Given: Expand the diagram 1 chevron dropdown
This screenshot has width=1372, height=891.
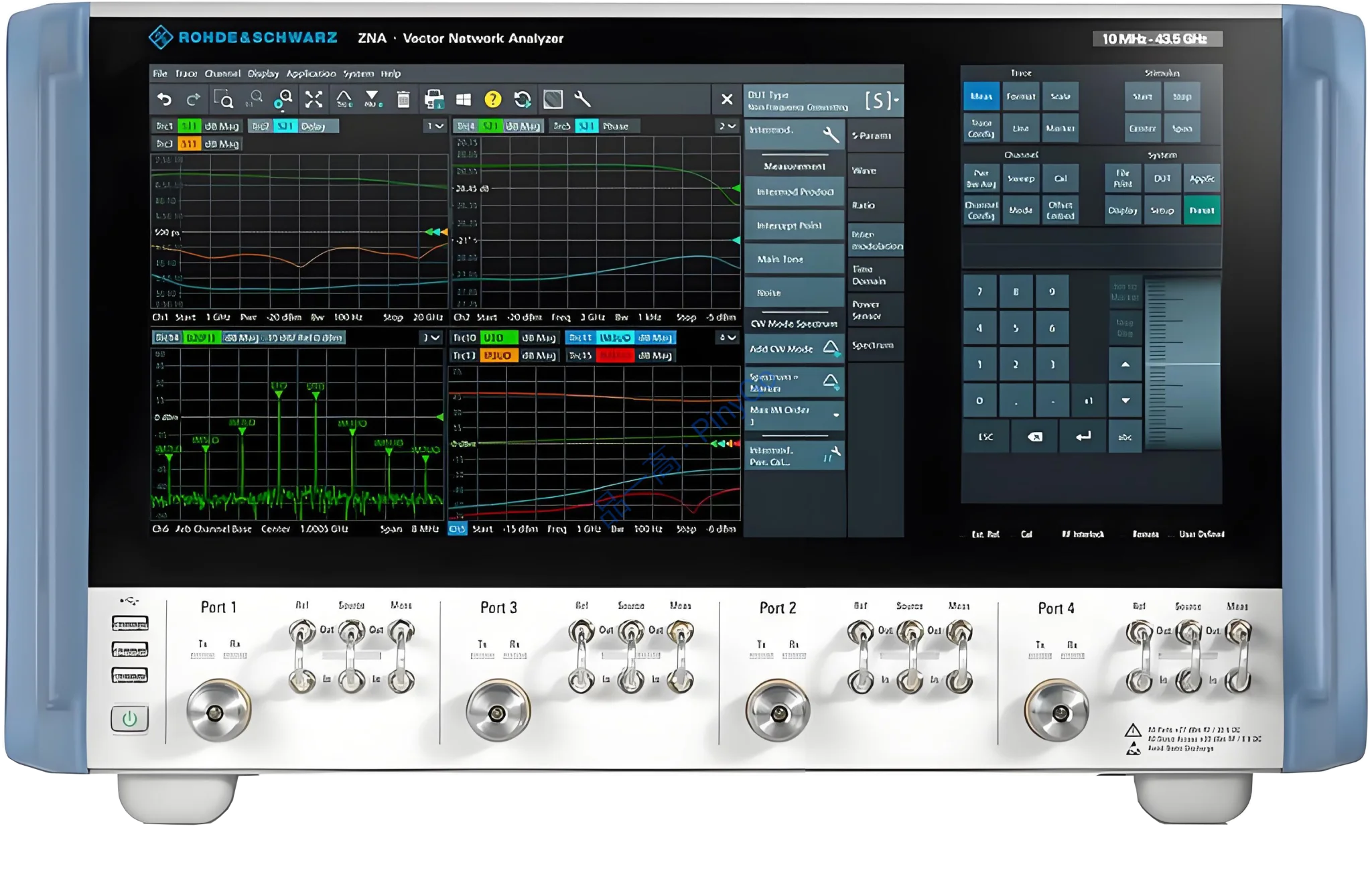Looking at the screenshot, I should (x=435, y=126).
